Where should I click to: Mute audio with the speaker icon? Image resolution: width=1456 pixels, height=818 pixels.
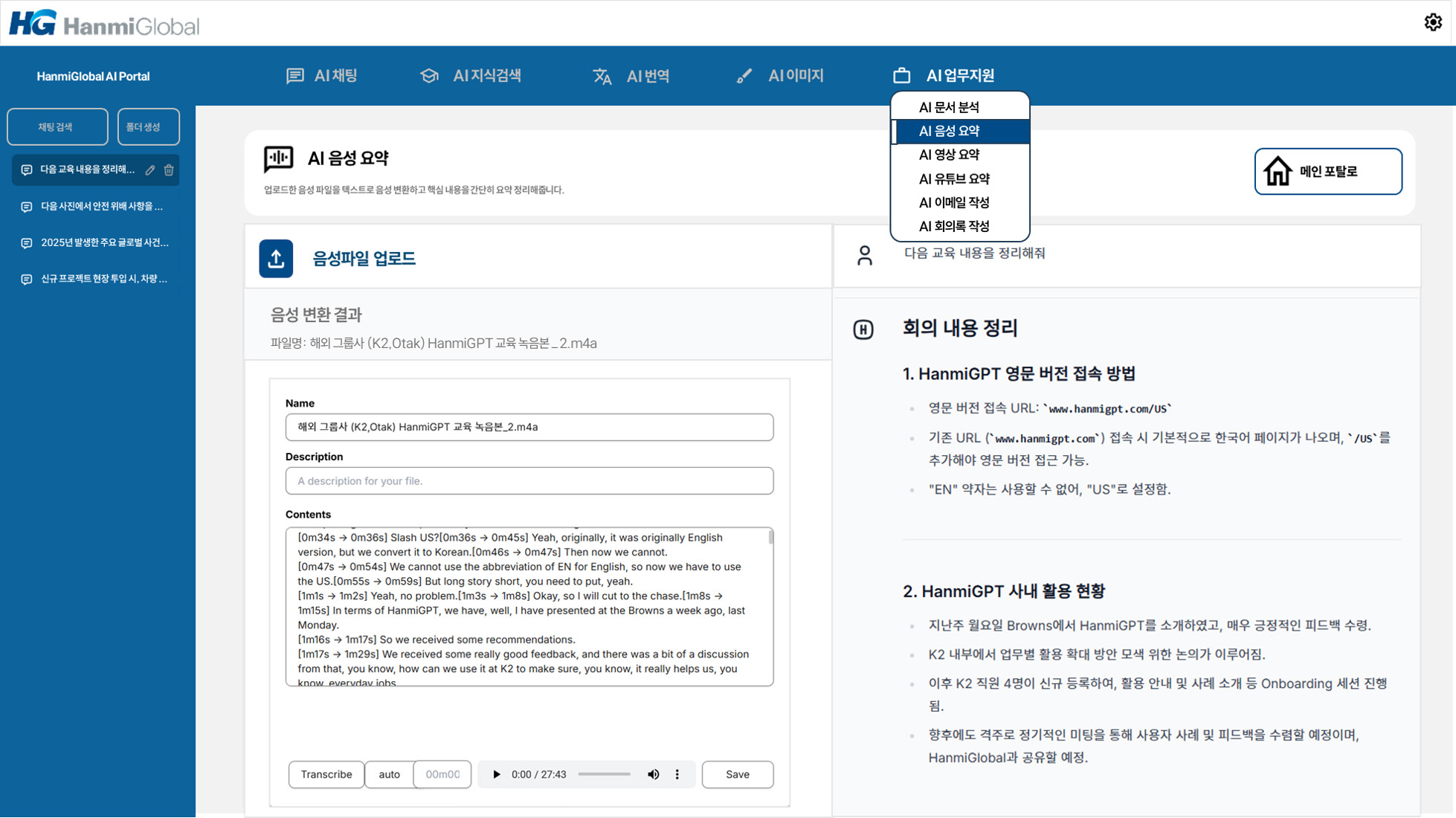tap(653, 774)
